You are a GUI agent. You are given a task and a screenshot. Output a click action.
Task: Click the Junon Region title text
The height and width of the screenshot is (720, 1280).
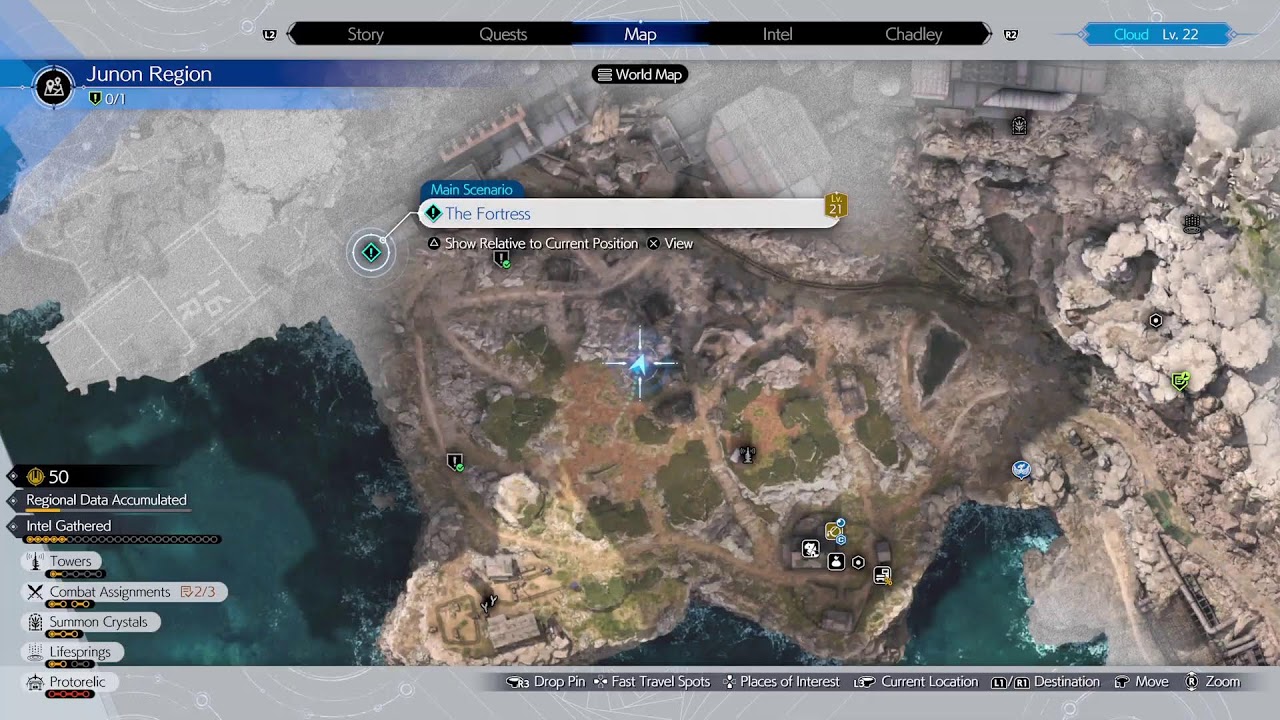(149, 74)
